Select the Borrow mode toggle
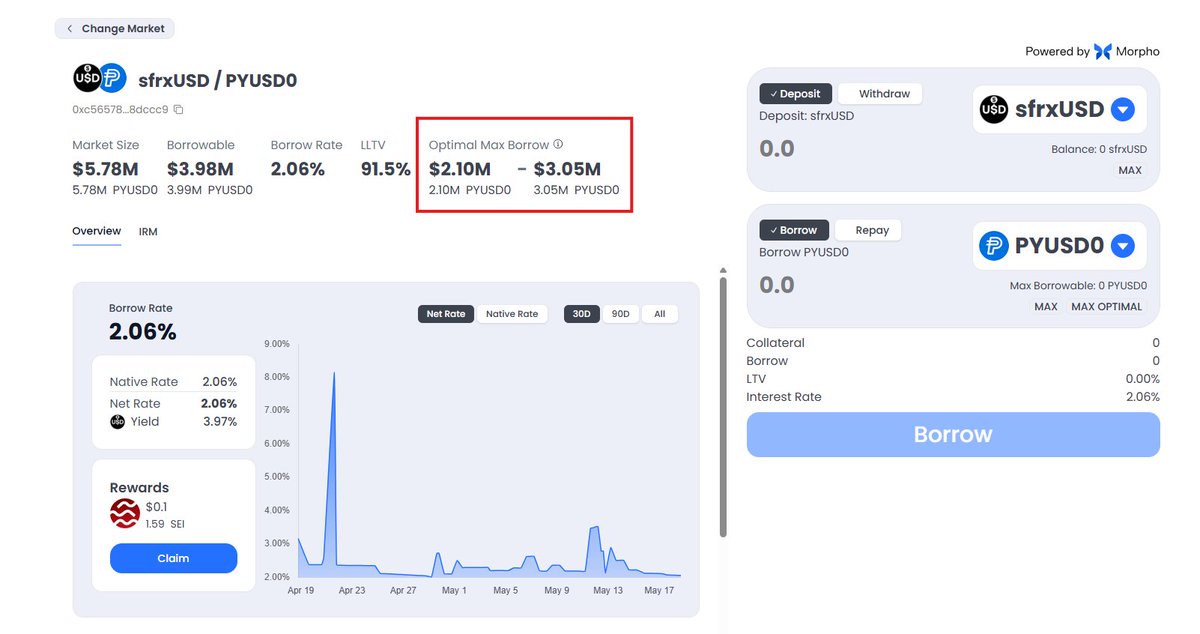The image size is (1200, 634). click(x=795, y=230)
